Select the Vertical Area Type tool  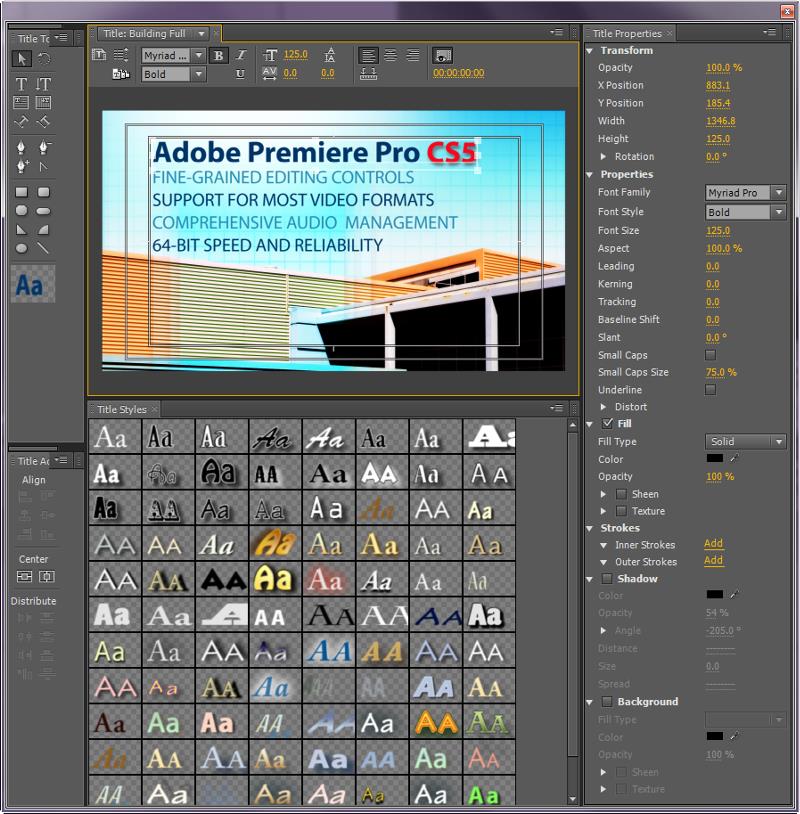point(43,102)
